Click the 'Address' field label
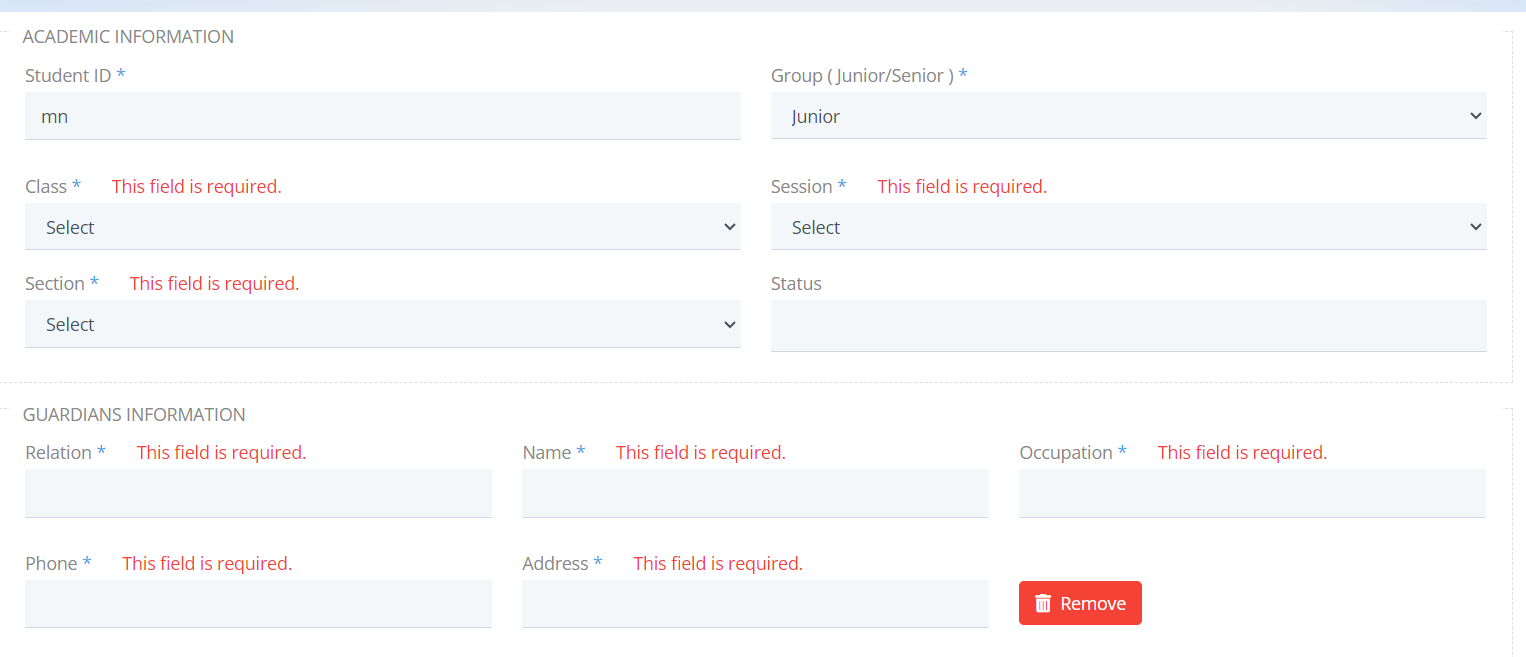This screenshot has height=657, width=1526. coord(555,563)
